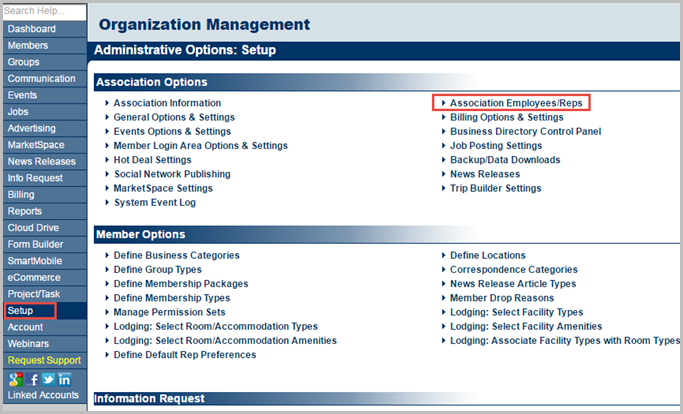Open Manage Permission Sets link

pyautogui.click(x=169, y=312)
